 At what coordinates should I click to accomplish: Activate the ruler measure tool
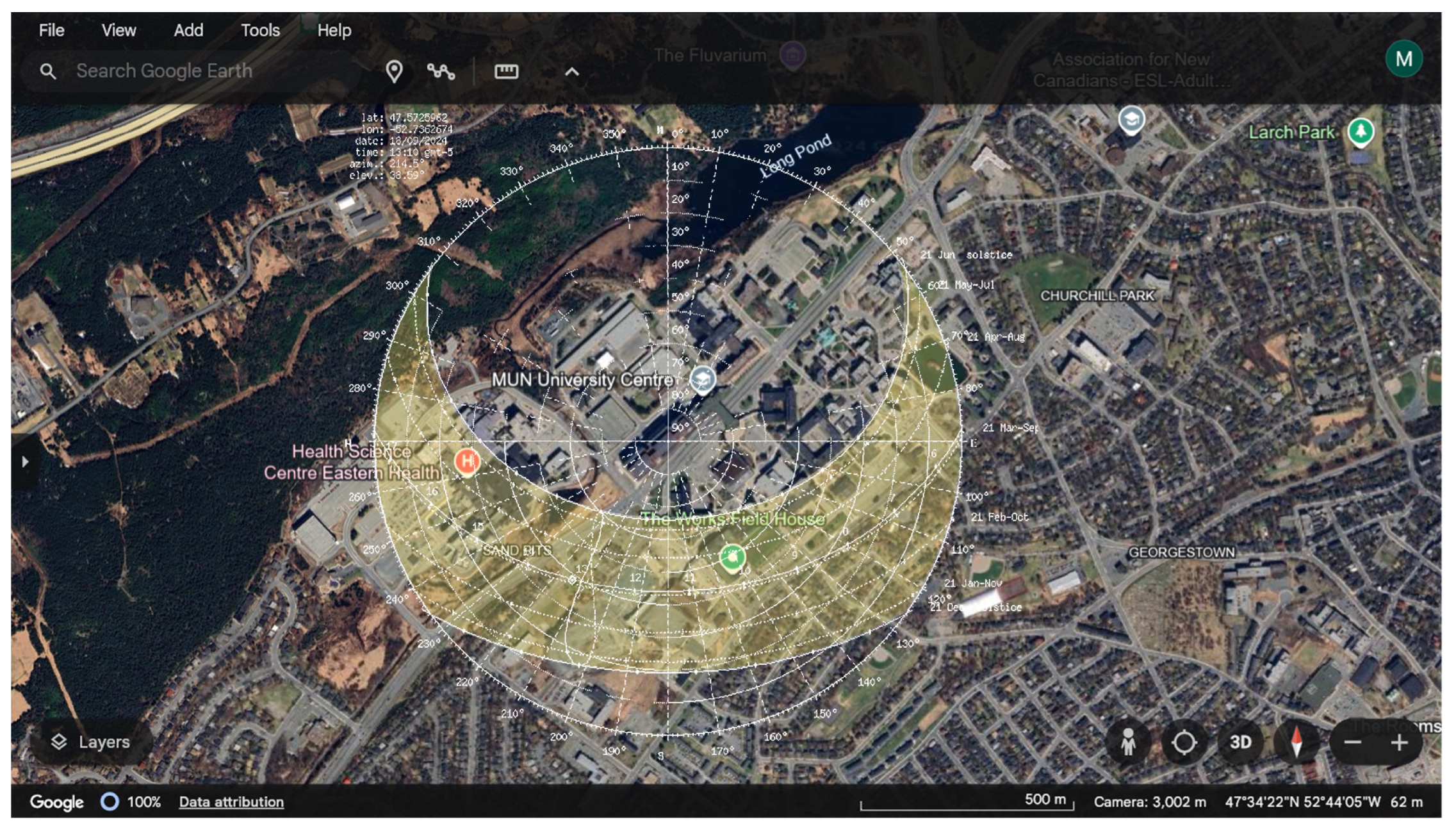(x=506, y=71)
